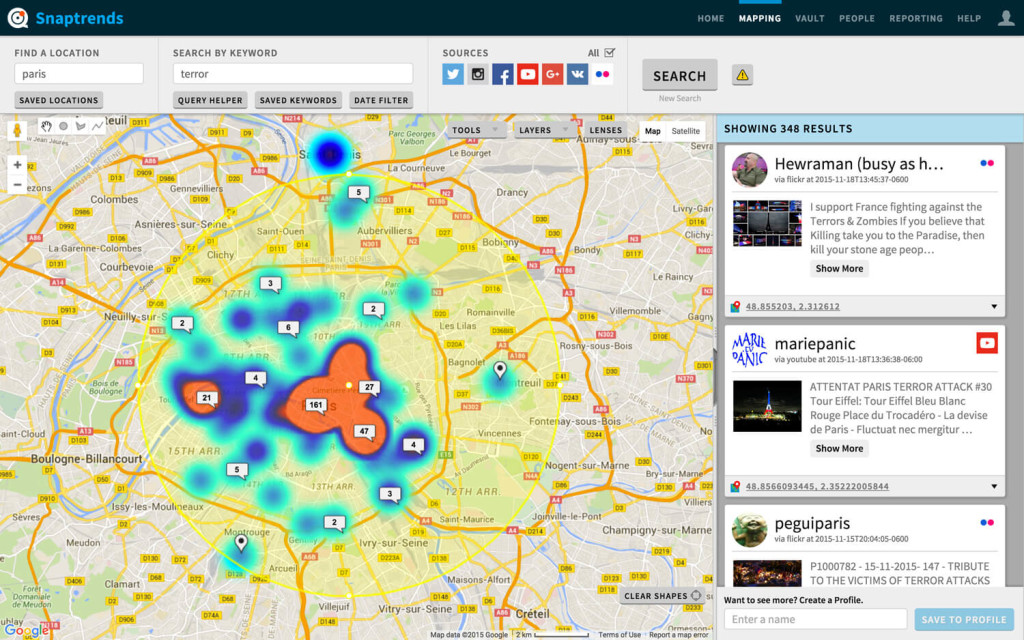Zoom in on the map

18,165
